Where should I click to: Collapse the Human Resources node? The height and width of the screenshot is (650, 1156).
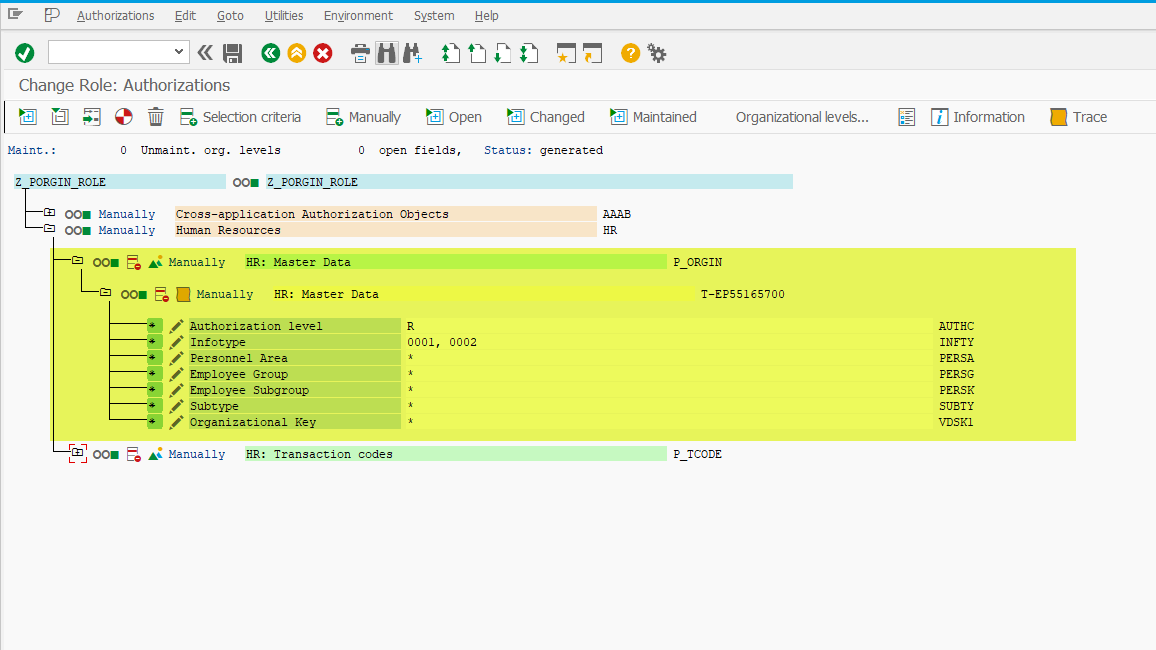tap(49, 228)
